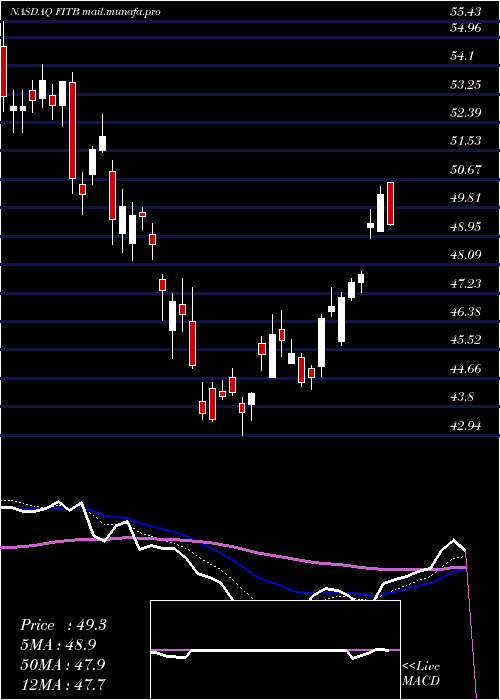
Task: Select the 42.94 price label
Action: [x=466, y=425]
